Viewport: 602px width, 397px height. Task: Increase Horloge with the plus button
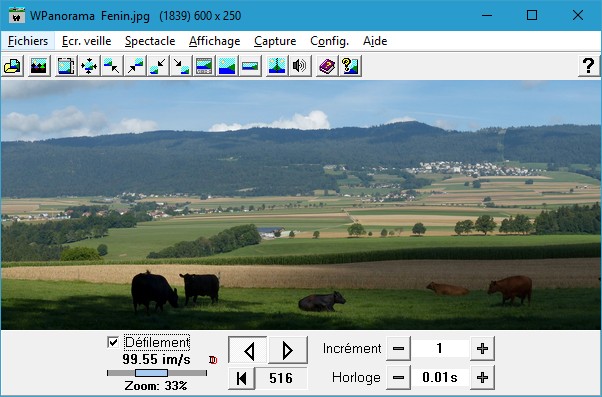482,377
